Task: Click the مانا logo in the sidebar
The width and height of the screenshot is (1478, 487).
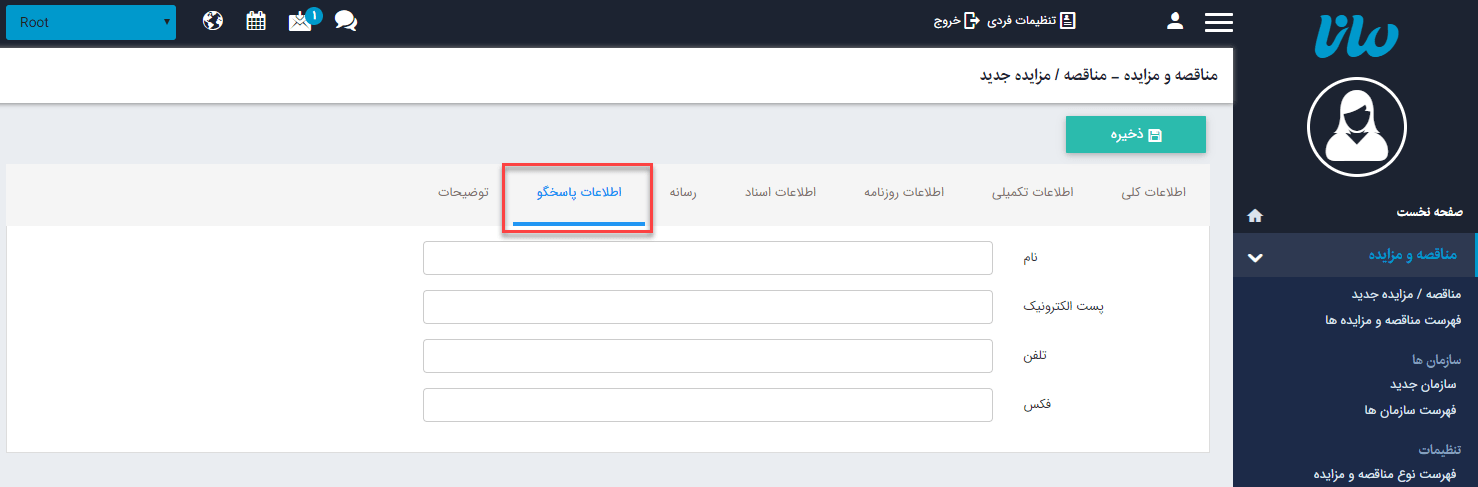Action: (x=1357, y=37)
